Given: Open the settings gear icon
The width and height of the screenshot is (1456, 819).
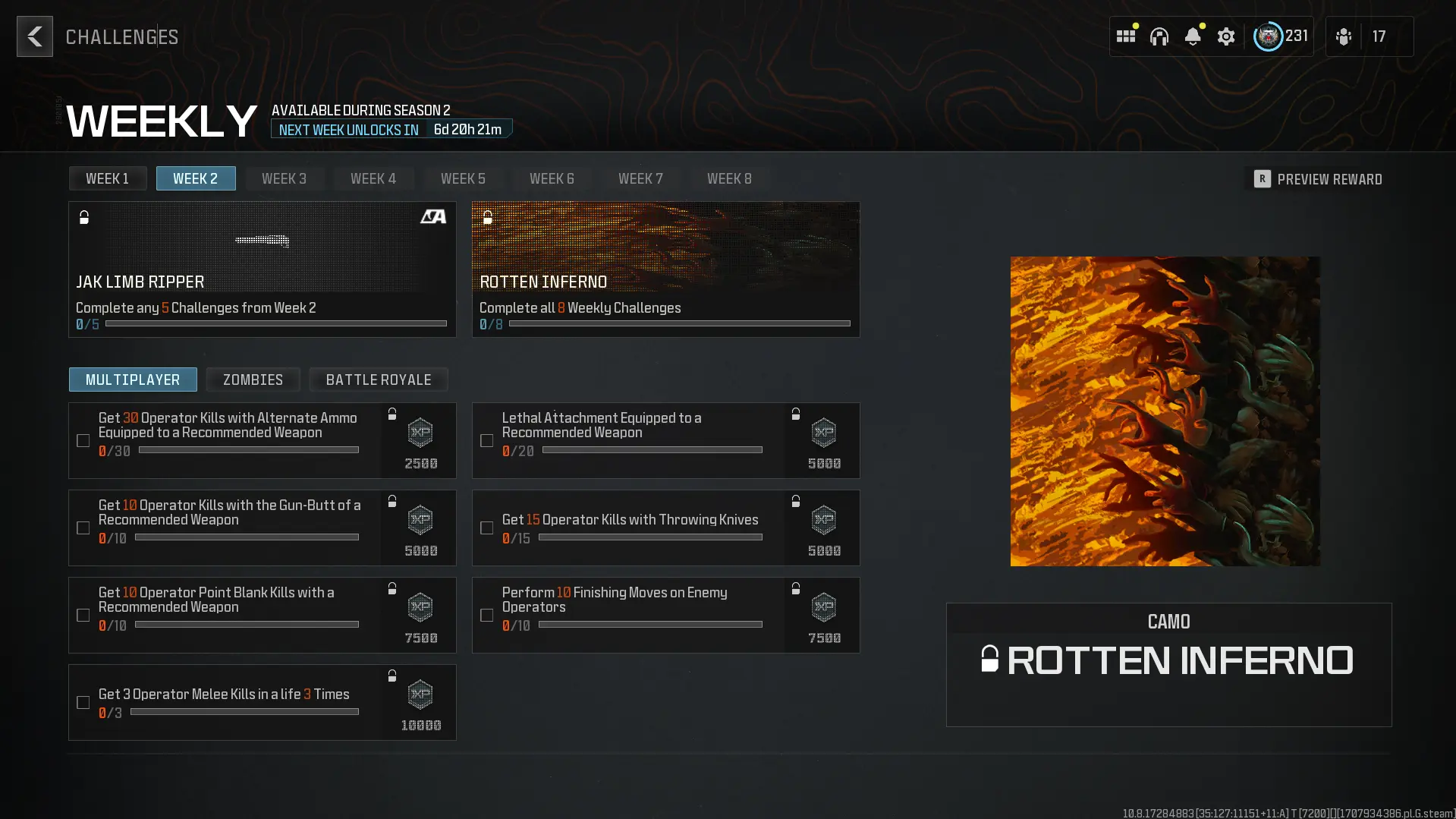Looking at the screenshot, I should pyautogui.click(x=1226, y=36).
